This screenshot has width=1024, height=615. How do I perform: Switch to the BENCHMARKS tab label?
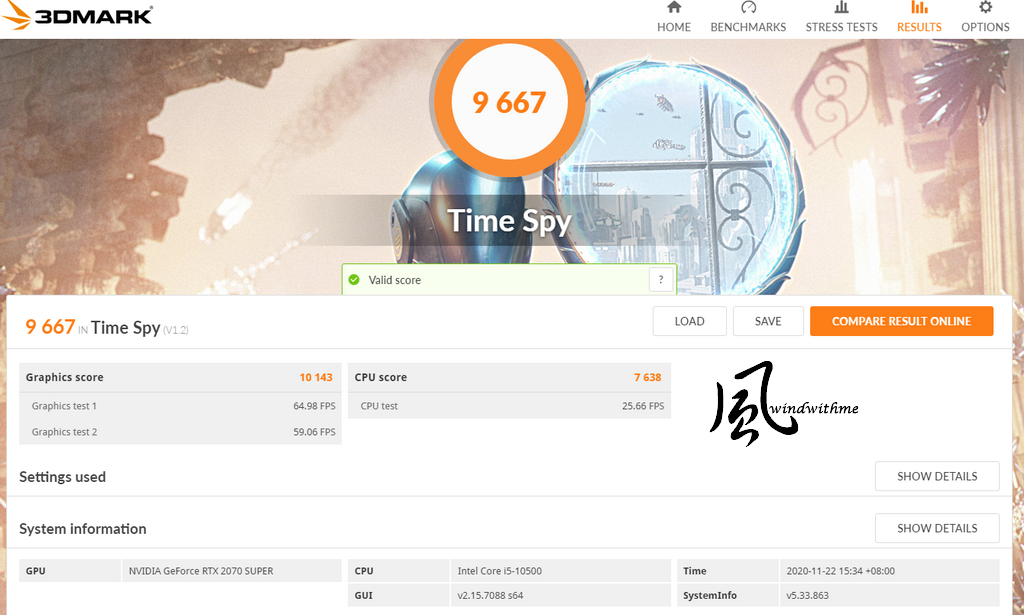(x=748, y=27)
